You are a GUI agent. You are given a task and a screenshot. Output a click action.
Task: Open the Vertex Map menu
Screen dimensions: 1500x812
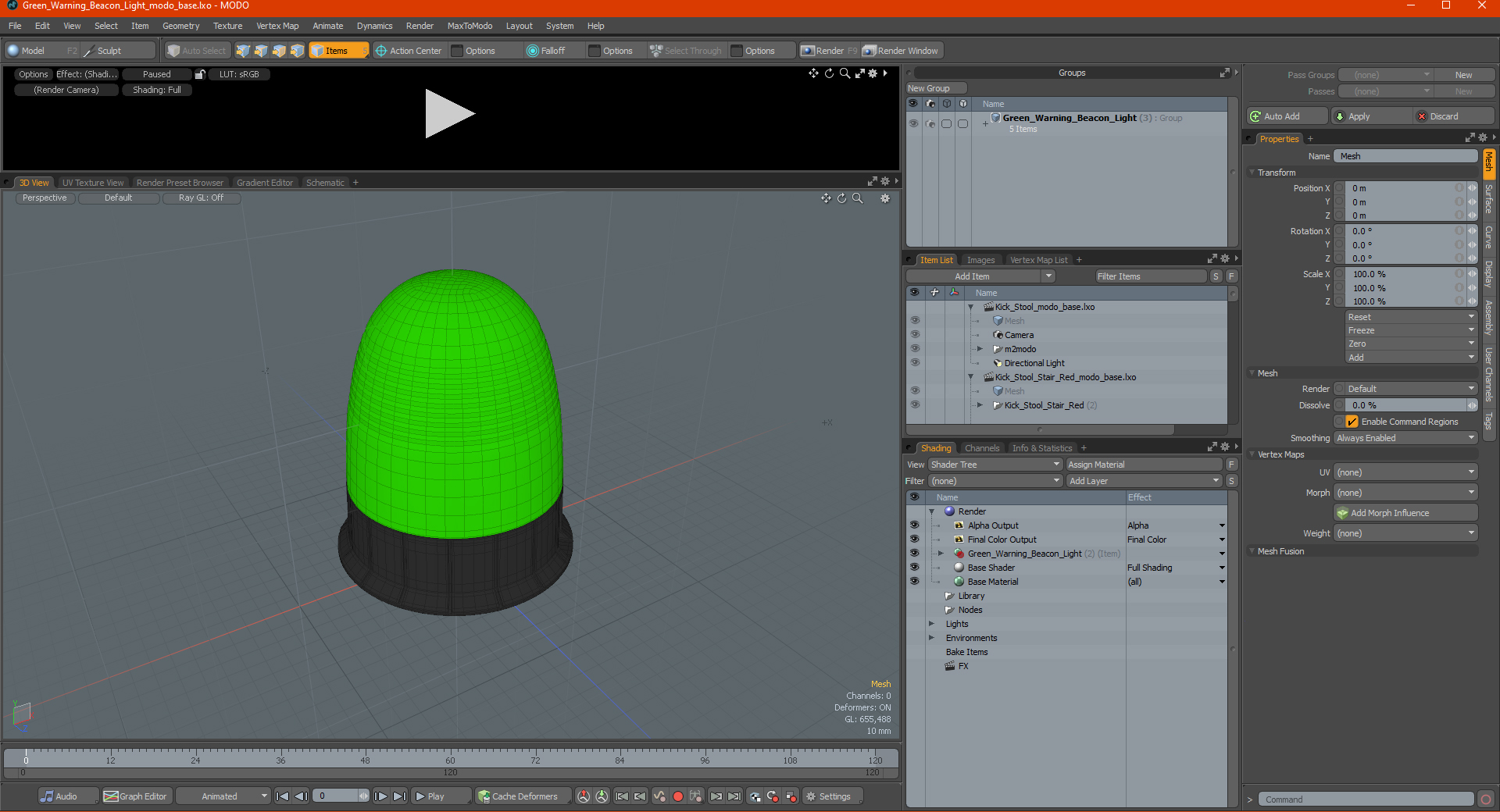[x=277, y=26]
